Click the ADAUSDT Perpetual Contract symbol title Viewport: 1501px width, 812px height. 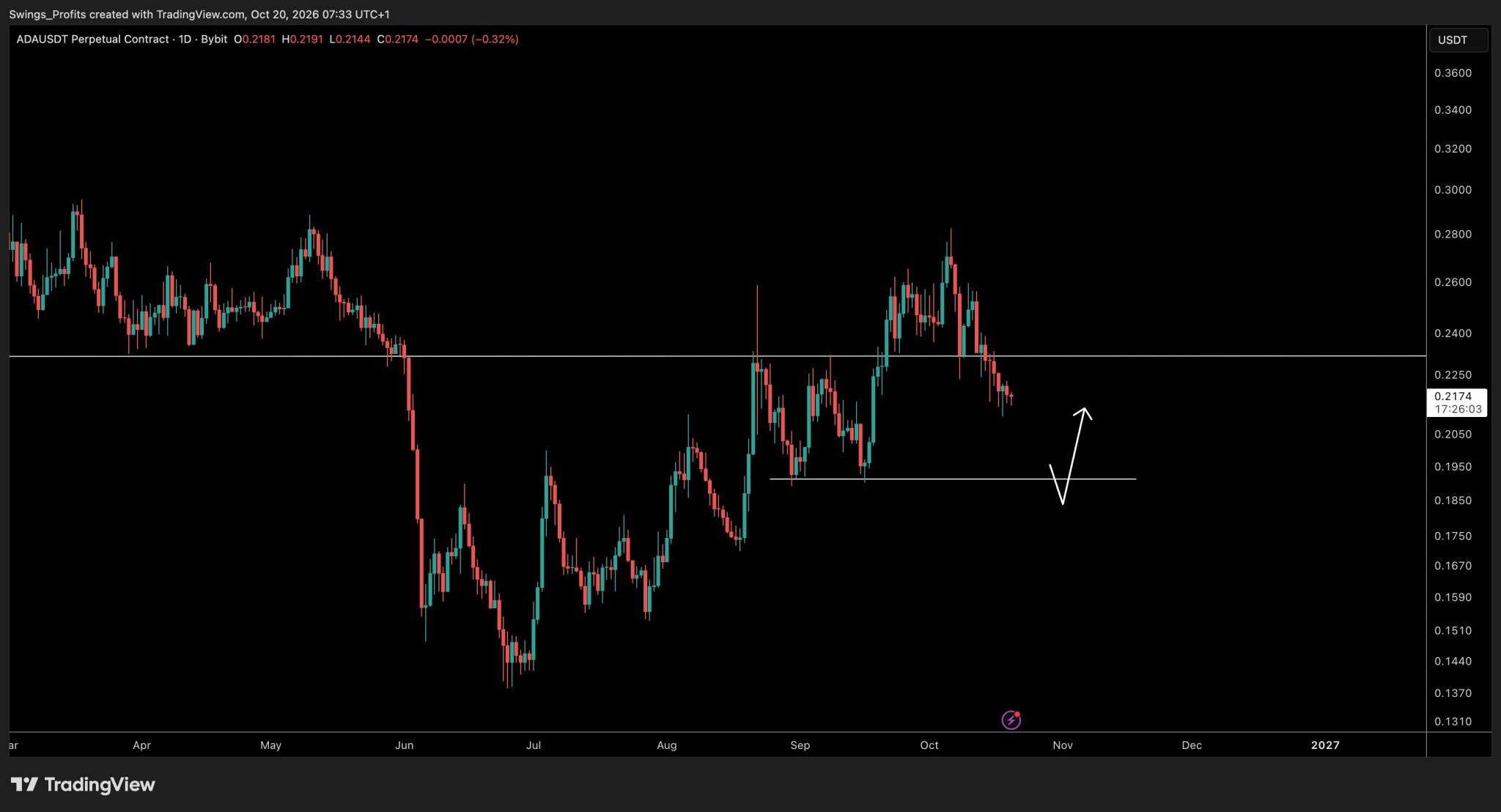pyautogui.click(x=92, y=39)
